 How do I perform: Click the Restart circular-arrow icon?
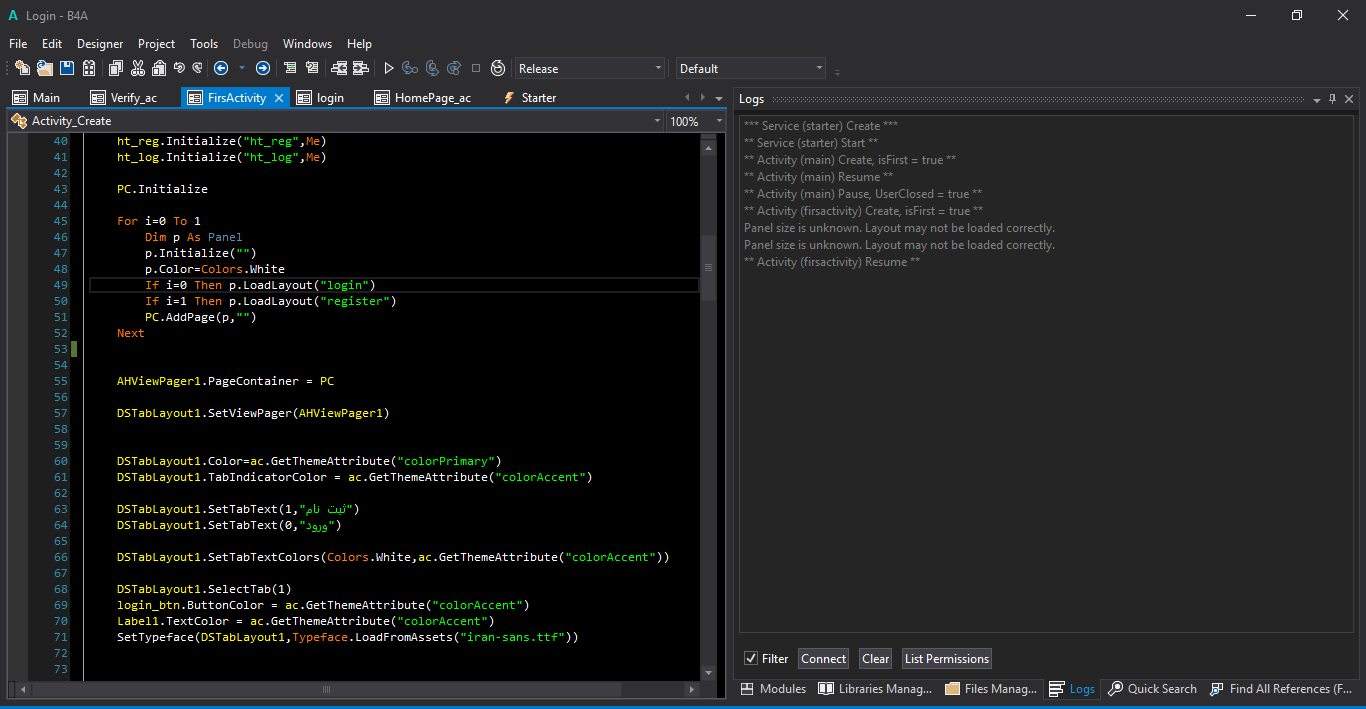click(498, 68)
